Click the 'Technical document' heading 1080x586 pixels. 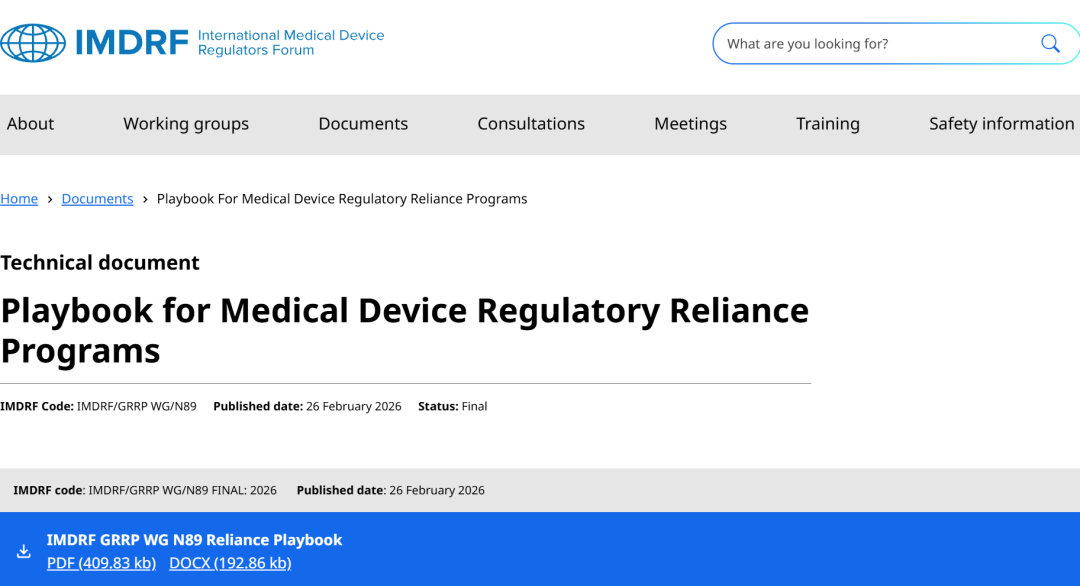pos(100,262)
